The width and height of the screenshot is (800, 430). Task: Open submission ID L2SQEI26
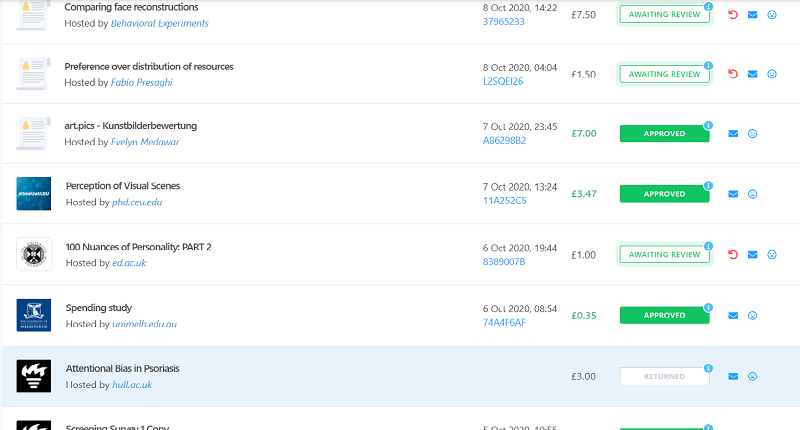click(503, 81)
